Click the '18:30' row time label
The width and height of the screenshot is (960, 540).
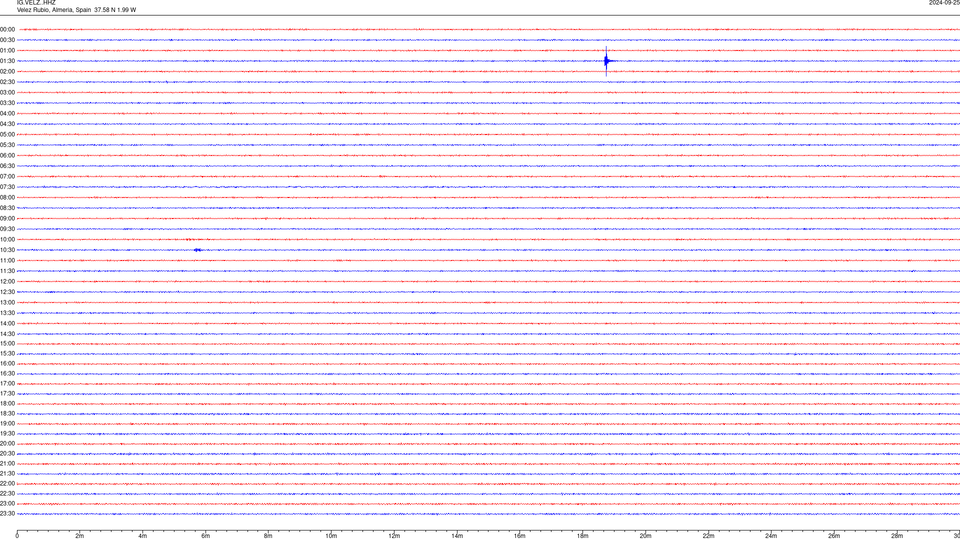[7, 414]
